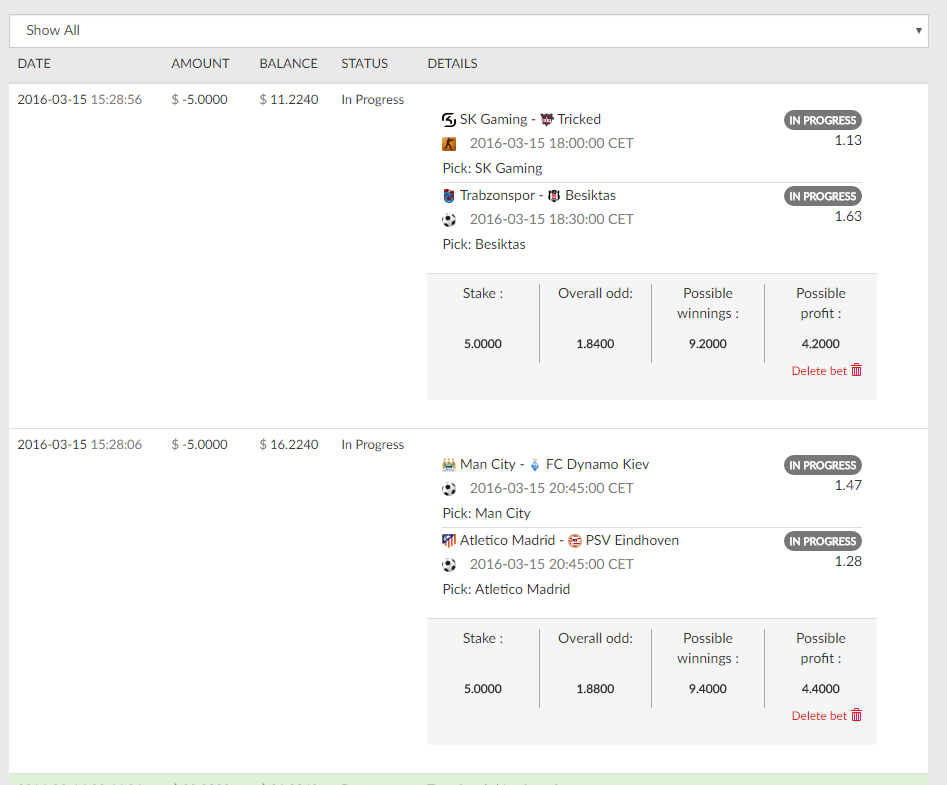Click the Pick: Atletico Madrid line
This screenshot has height=785, width=947.
pos(506,589)
